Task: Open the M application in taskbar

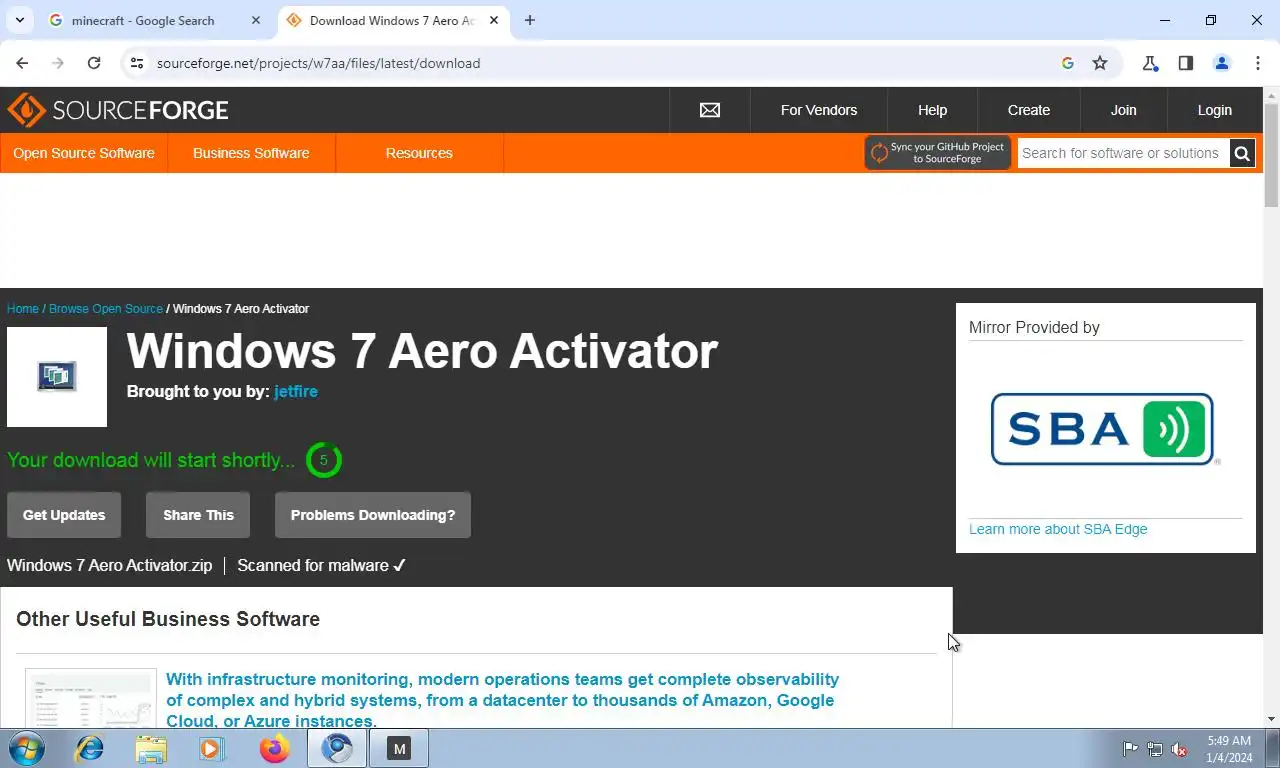Action: pyautogui.click(x=398, y=748)
